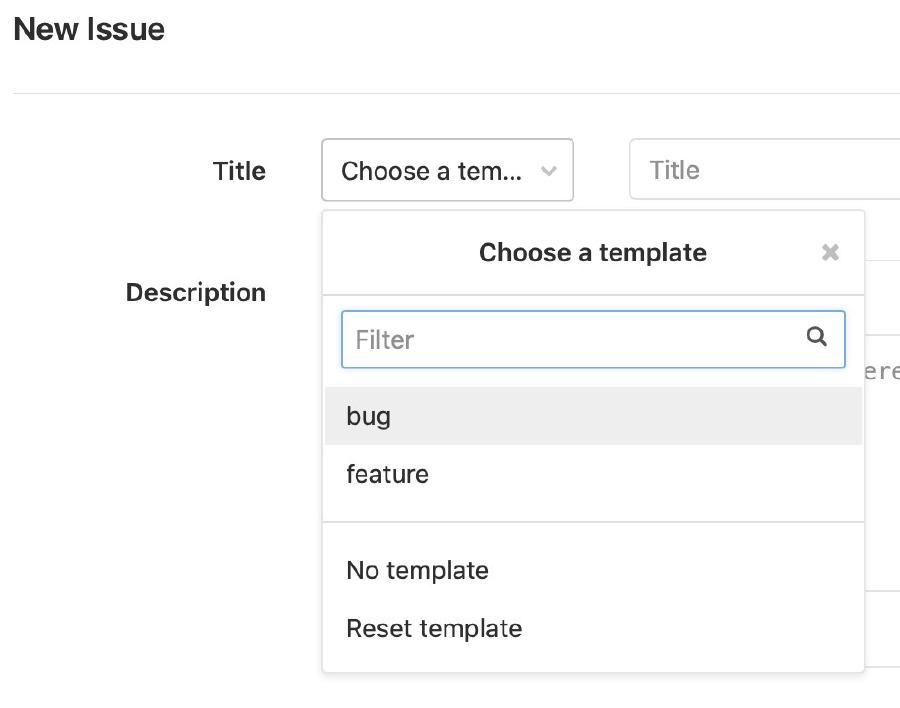Reopen the template dropdown labeled Choose a tem...
Viewport: 900px width, 708px height.
[x=447, y=170]
